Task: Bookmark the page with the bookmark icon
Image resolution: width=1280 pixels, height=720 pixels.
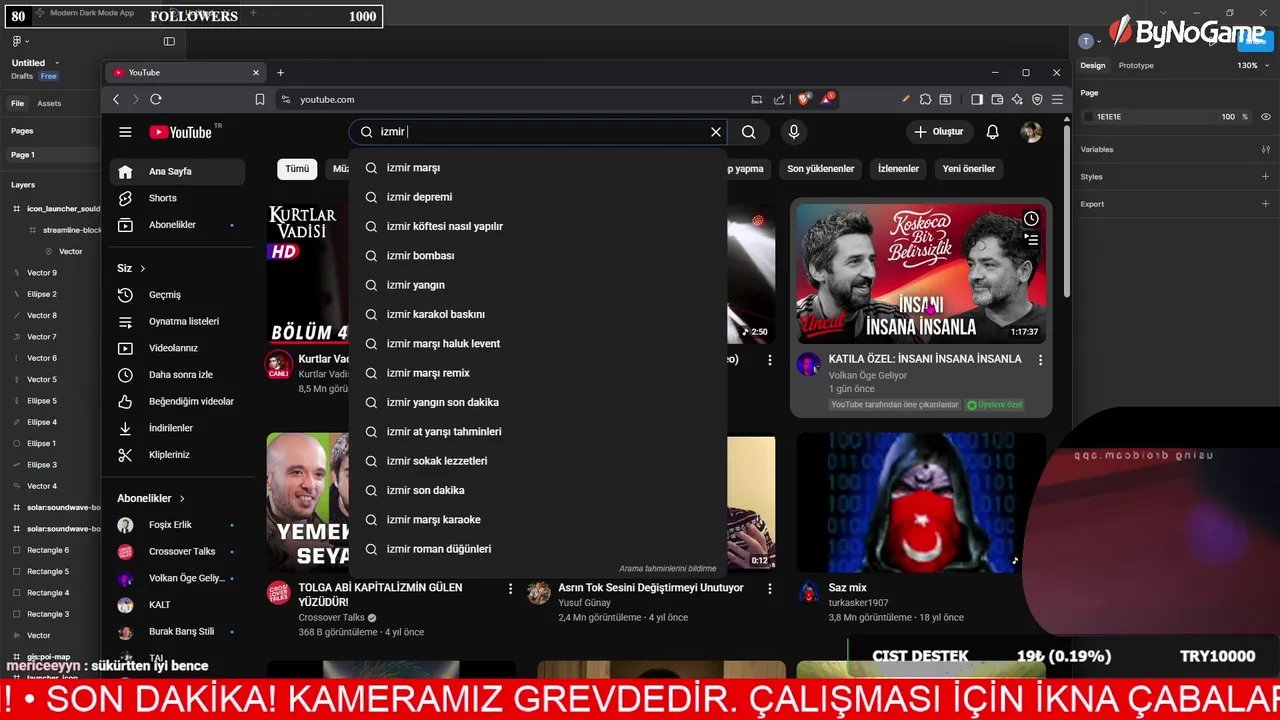Action: tap(260, 99)
